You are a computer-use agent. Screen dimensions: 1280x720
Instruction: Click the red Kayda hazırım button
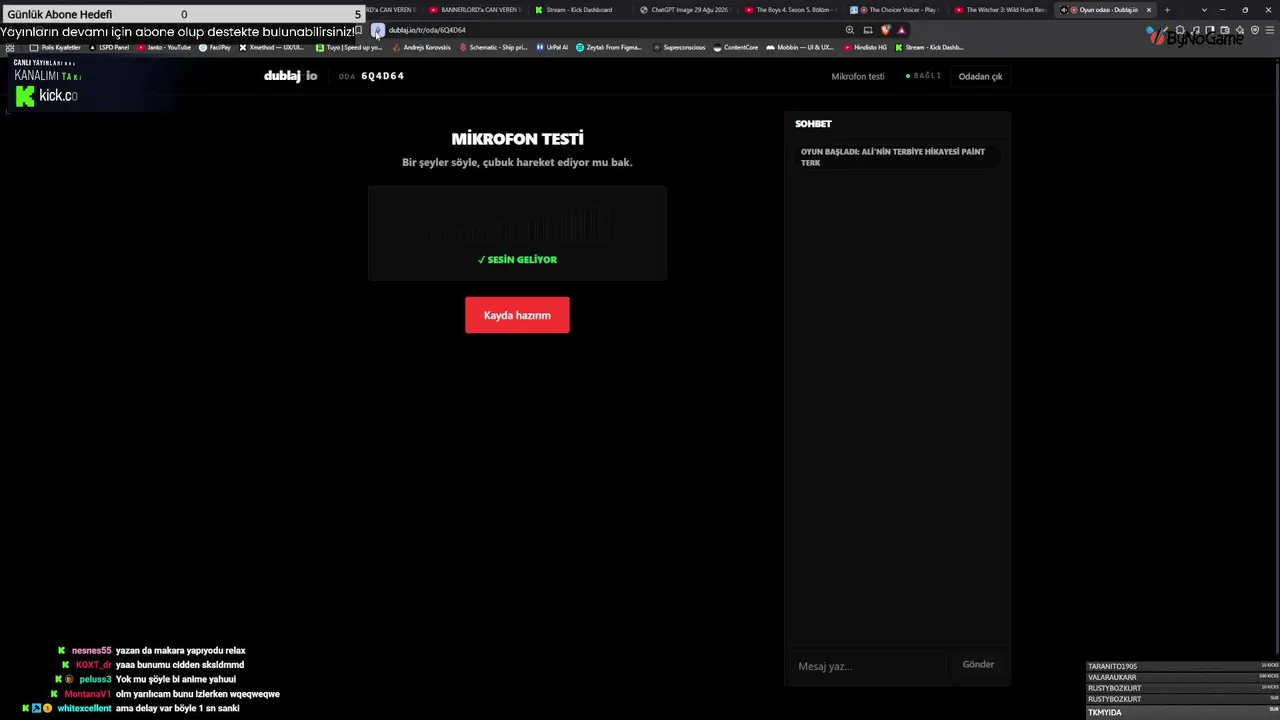[x=517, y=315]
